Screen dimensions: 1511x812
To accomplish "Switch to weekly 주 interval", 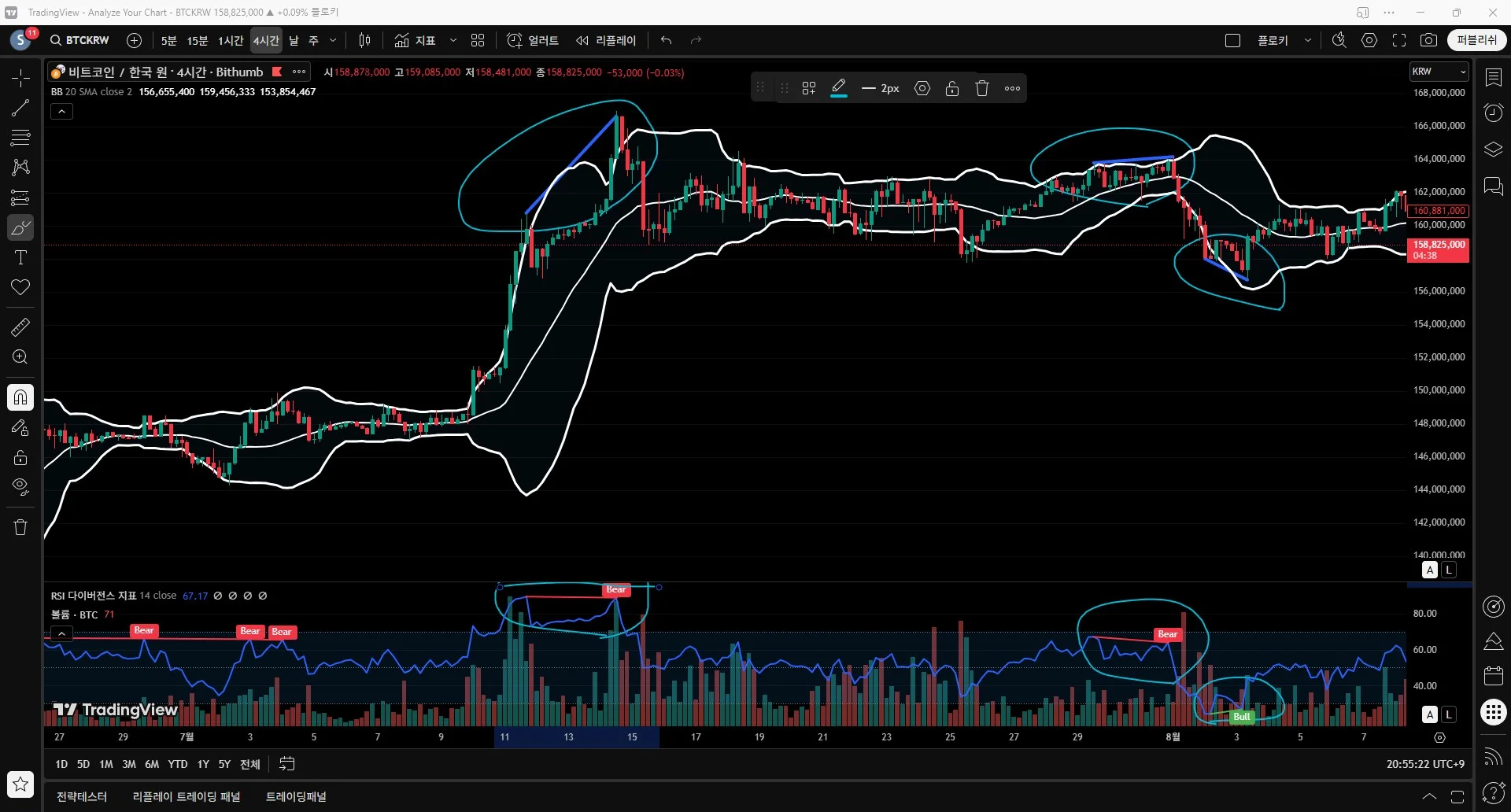I will pos(313,40).
